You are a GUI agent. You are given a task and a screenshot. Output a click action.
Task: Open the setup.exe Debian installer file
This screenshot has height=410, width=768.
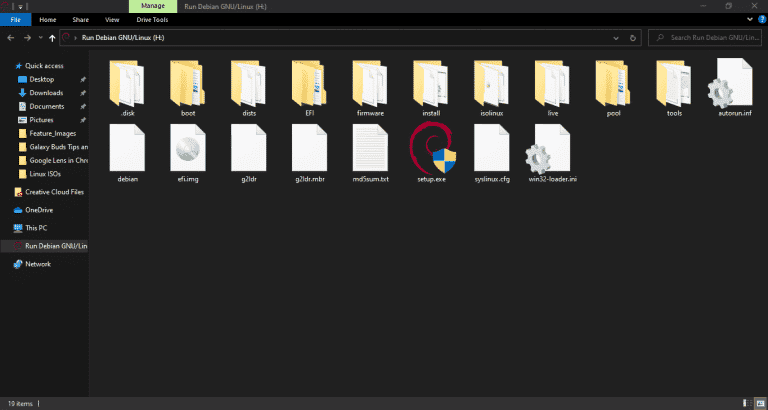pyautogui.click(x=429, y=152)
